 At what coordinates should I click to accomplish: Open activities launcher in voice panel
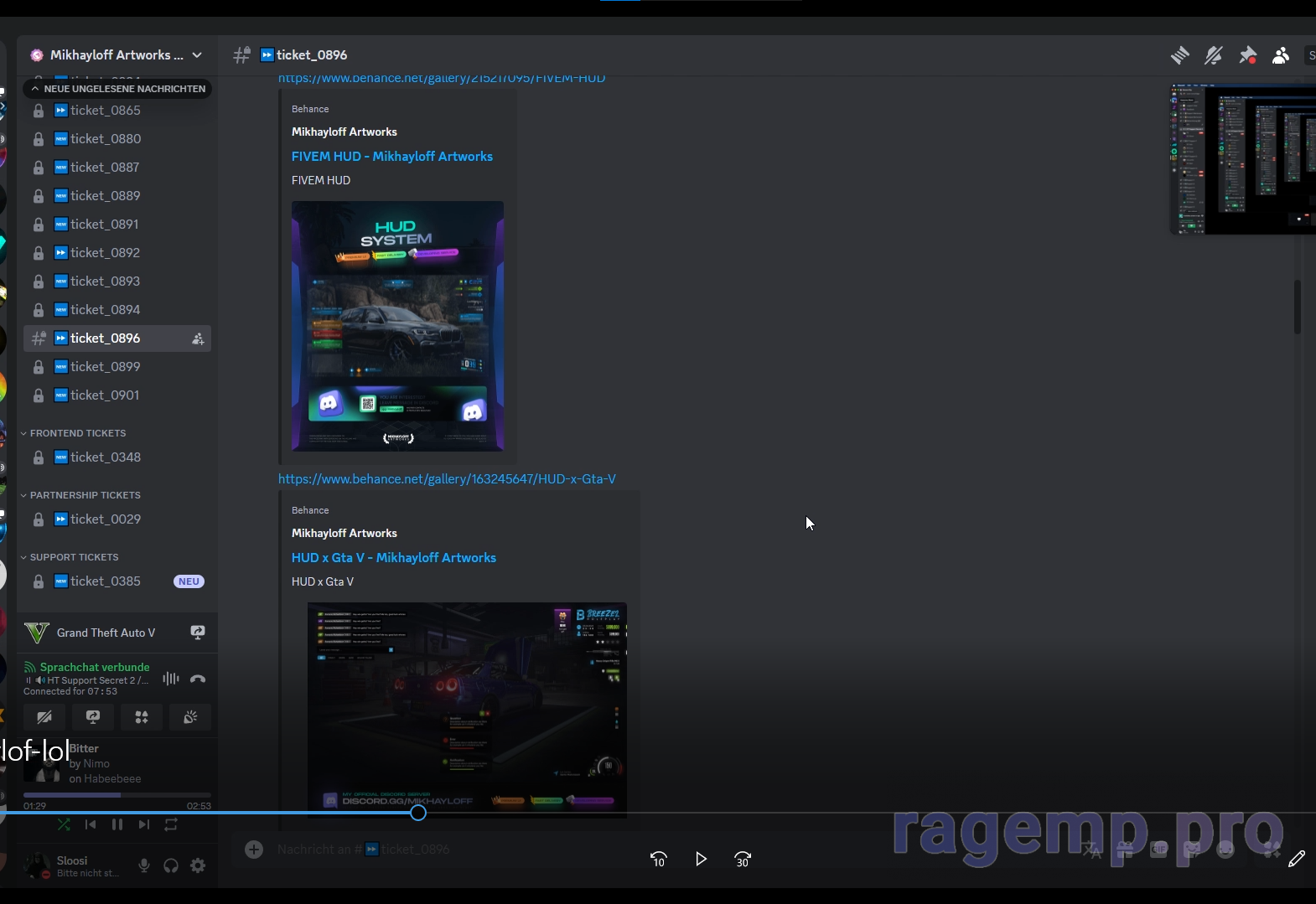(x=142, y=717)
